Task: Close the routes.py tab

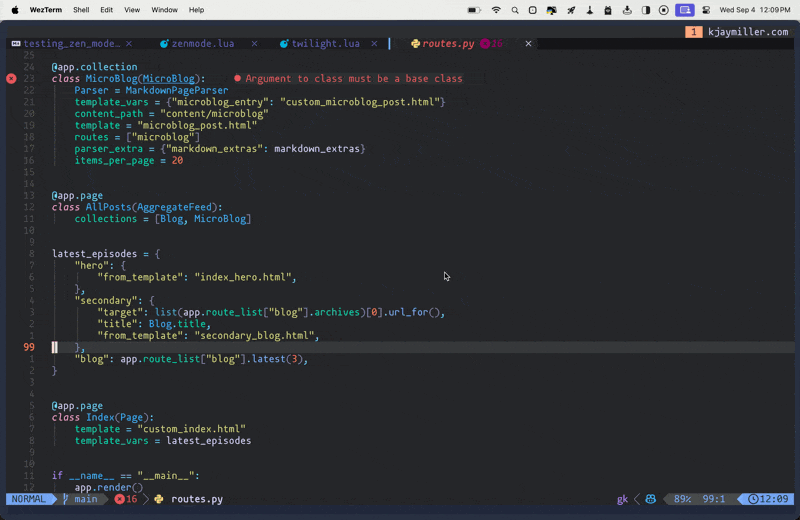Action: pyautogui.click(x=529, y=44)
